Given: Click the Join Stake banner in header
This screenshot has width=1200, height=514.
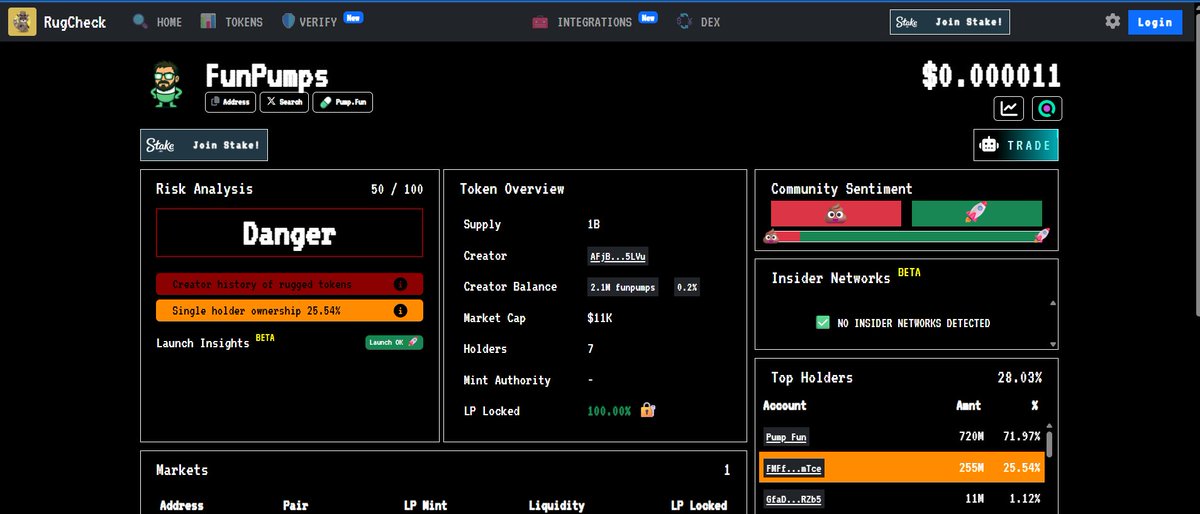Looking at the screenshot, I should click(x=949, y=21).
